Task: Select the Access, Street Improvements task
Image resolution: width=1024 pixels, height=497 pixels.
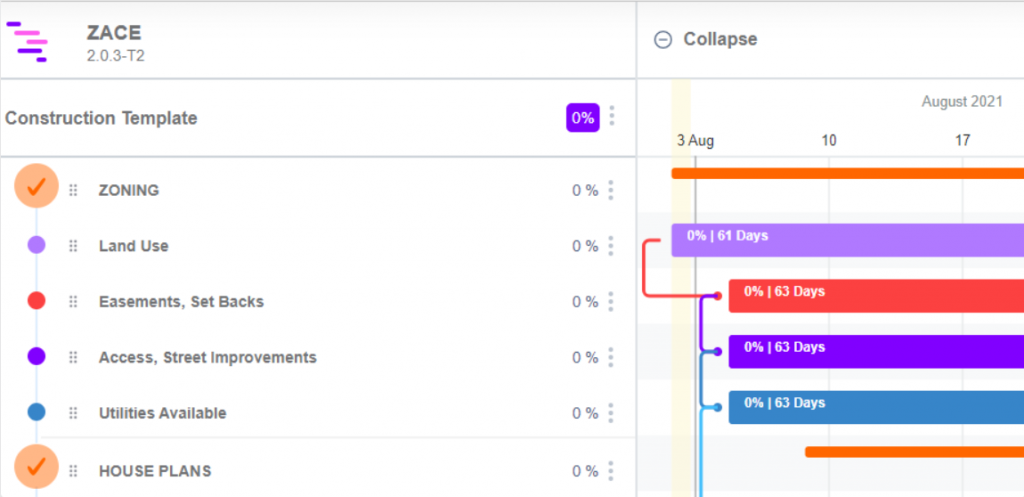Action: point(208,358)
